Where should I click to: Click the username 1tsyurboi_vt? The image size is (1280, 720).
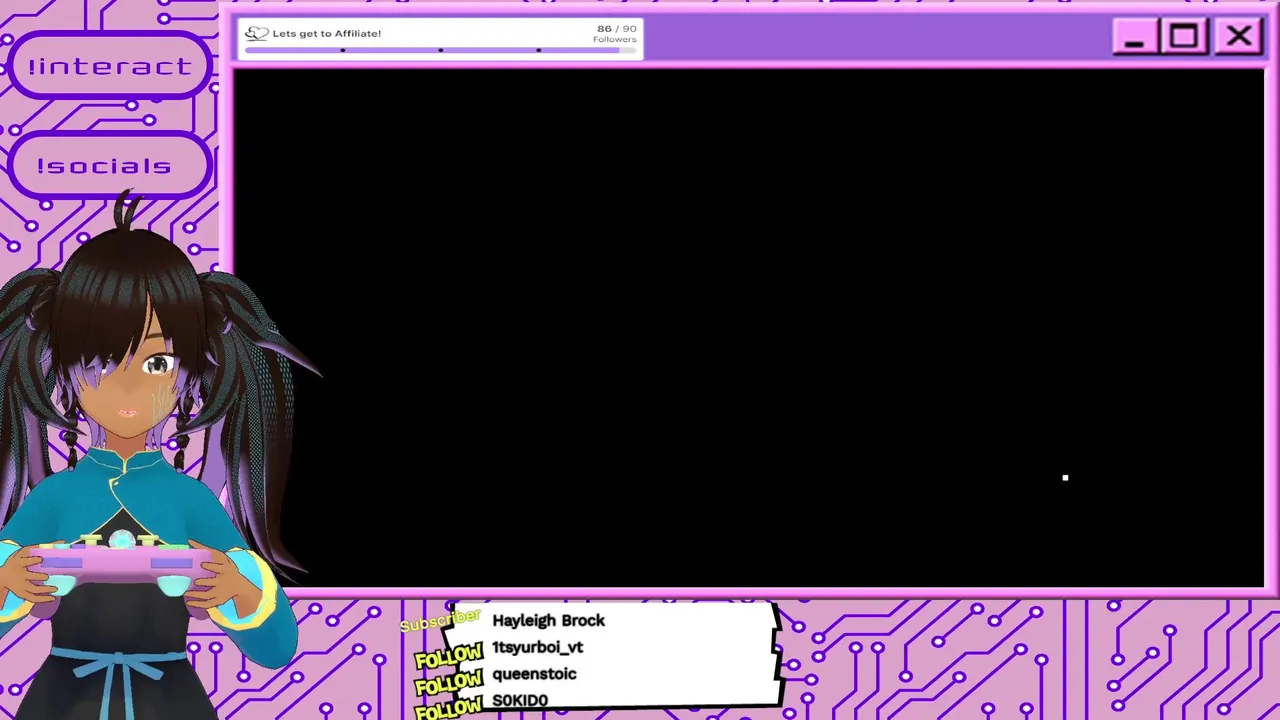(x=537, y=647)
